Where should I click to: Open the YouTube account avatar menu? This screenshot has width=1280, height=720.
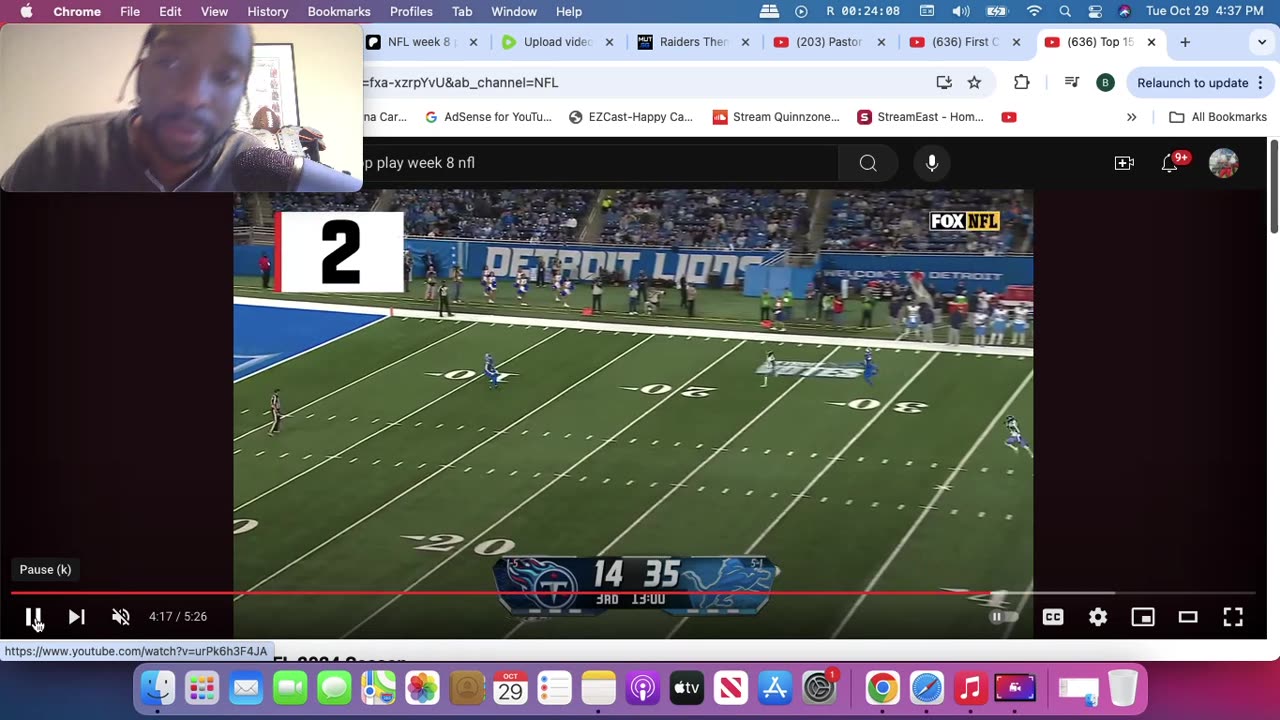click(1223, 163)
